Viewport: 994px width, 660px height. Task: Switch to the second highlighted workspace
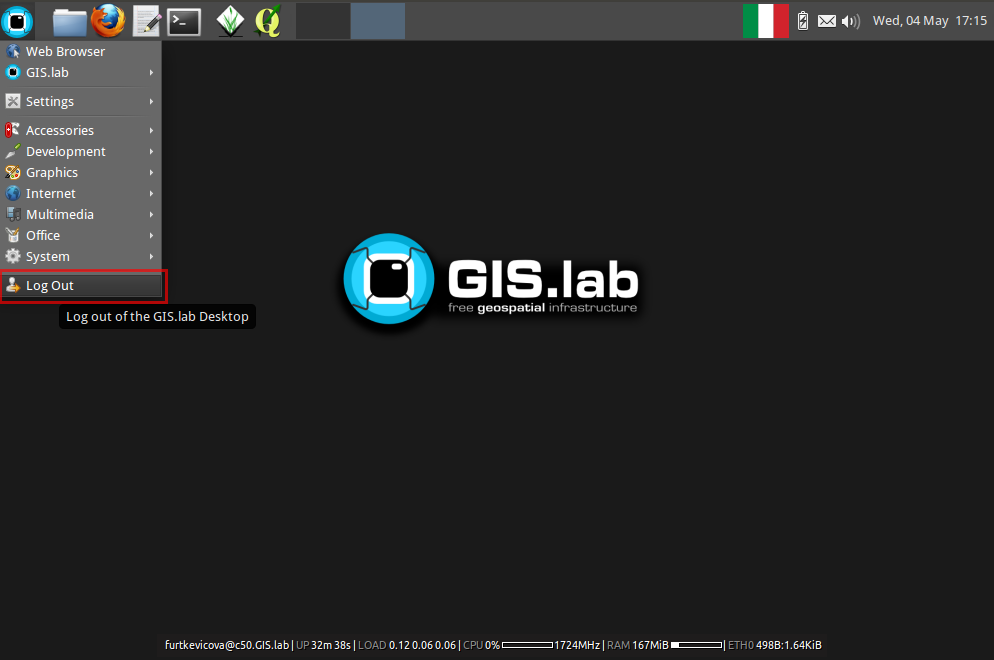[x=378, y=21]
